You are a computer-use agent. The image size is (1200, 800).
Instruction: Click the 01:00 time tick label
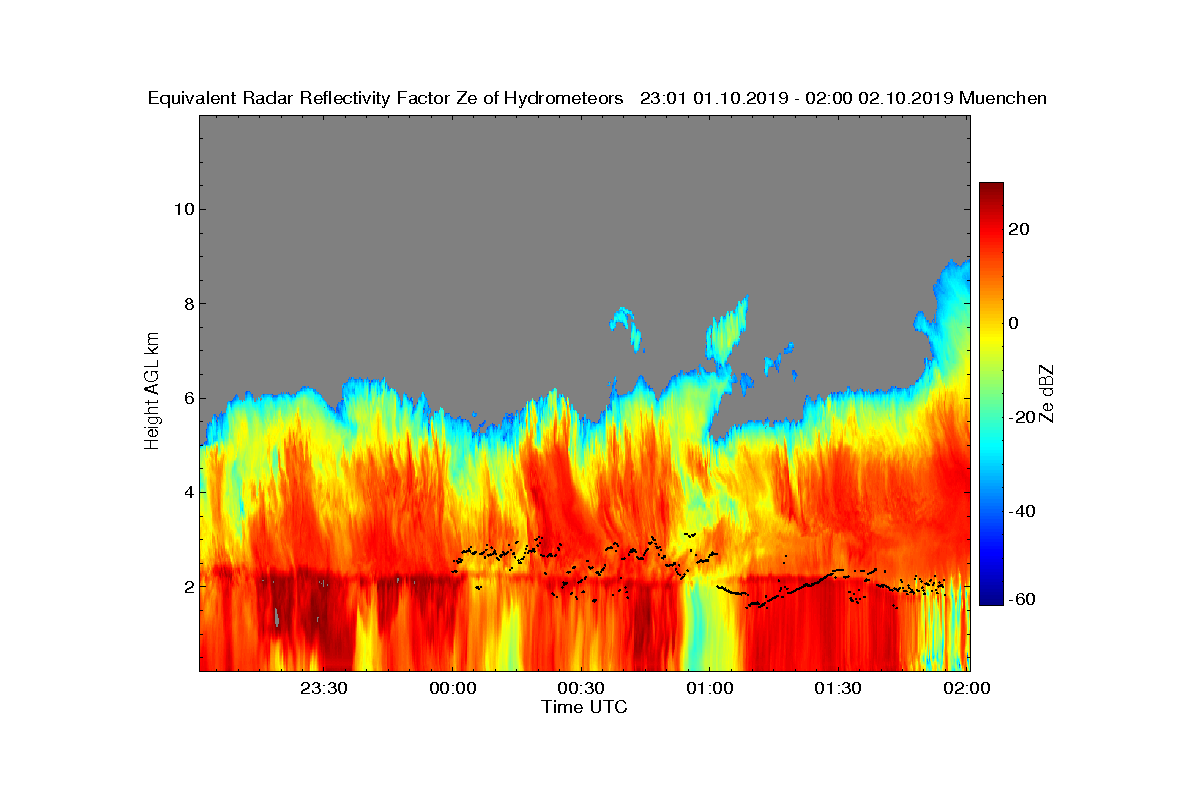(709, 688)
